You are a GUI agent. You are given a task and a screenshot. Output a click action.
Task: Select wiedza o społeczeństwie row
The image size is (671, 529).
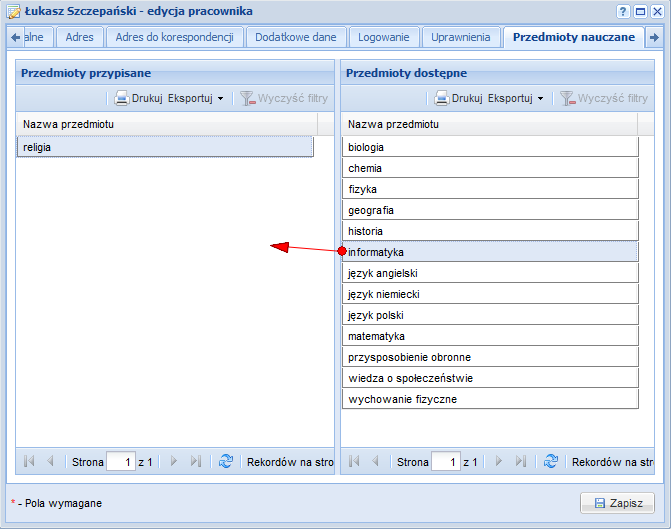[490, 378]
